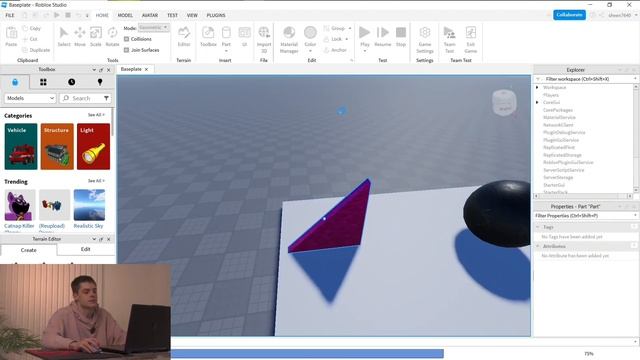Start a Team Test
Image resolution: width=640 pixels, height=360 pixels.
(x=449, y=39)
